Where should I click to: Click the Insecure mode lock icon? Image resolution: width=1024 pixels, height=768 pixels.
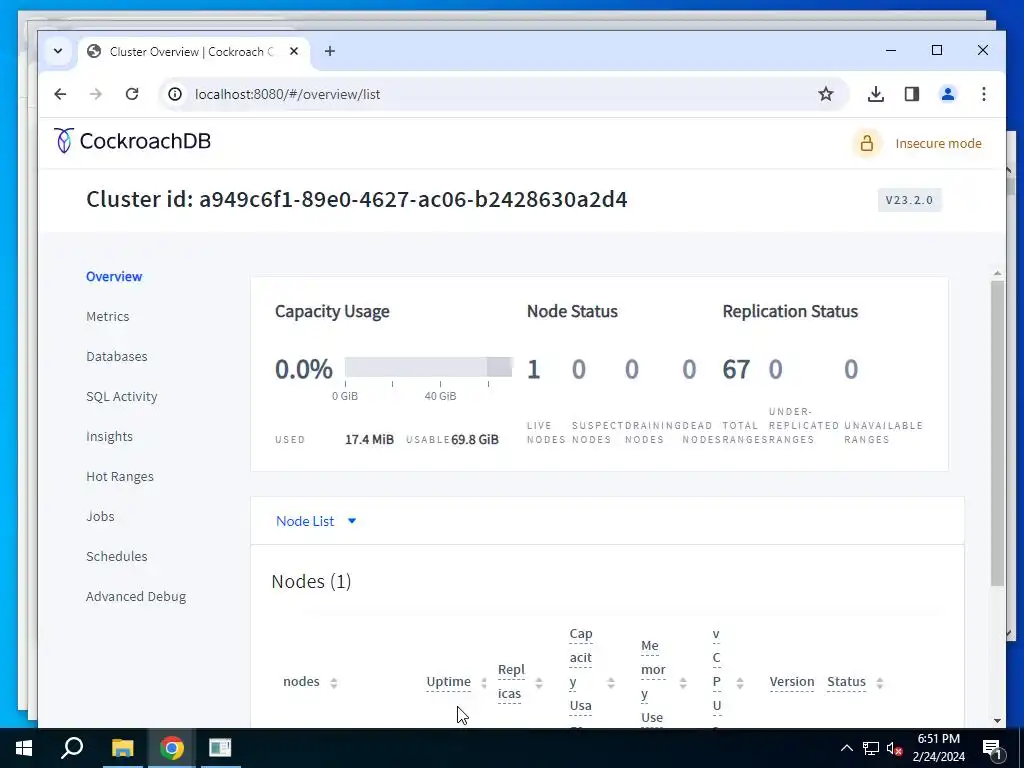point(867,144)
